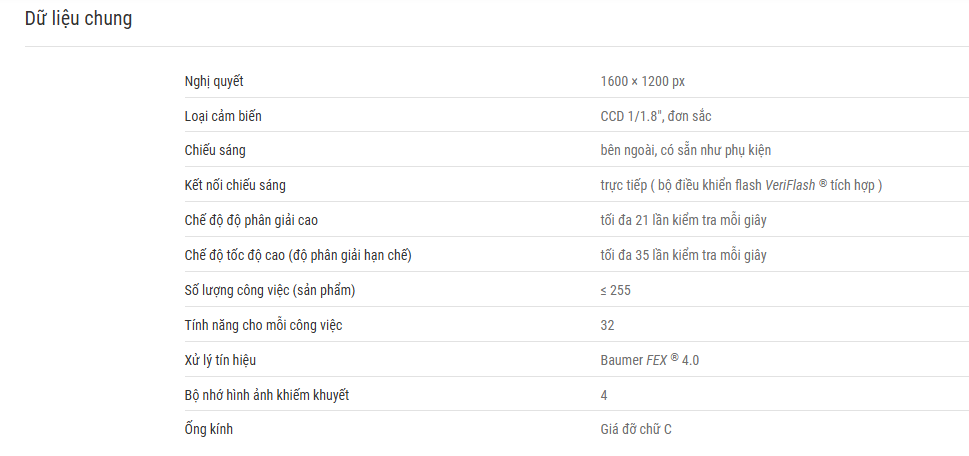Image resolution: width=969 pixels, height=456 pixels.
Task: Click the 'Chế độ độ phân giải cao' label
Action: tap(252, 220)
